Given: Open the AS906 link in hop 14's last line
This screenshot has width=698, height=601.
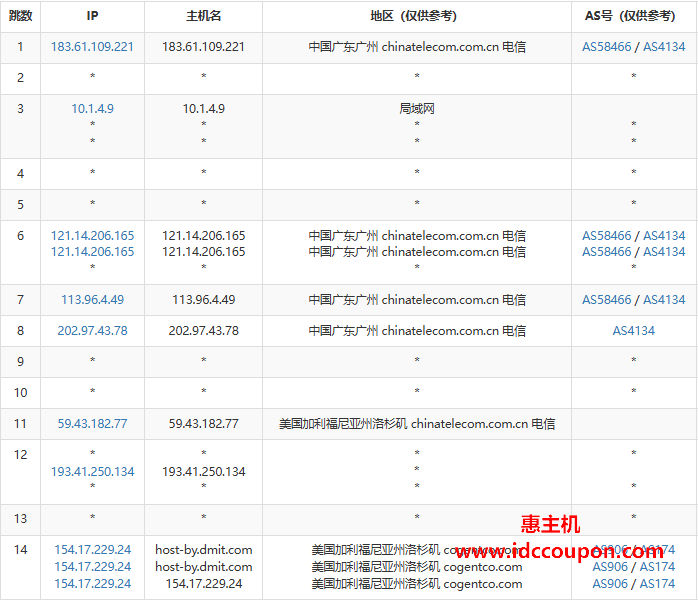Looking at the screenshot, I should coord(610,583).
